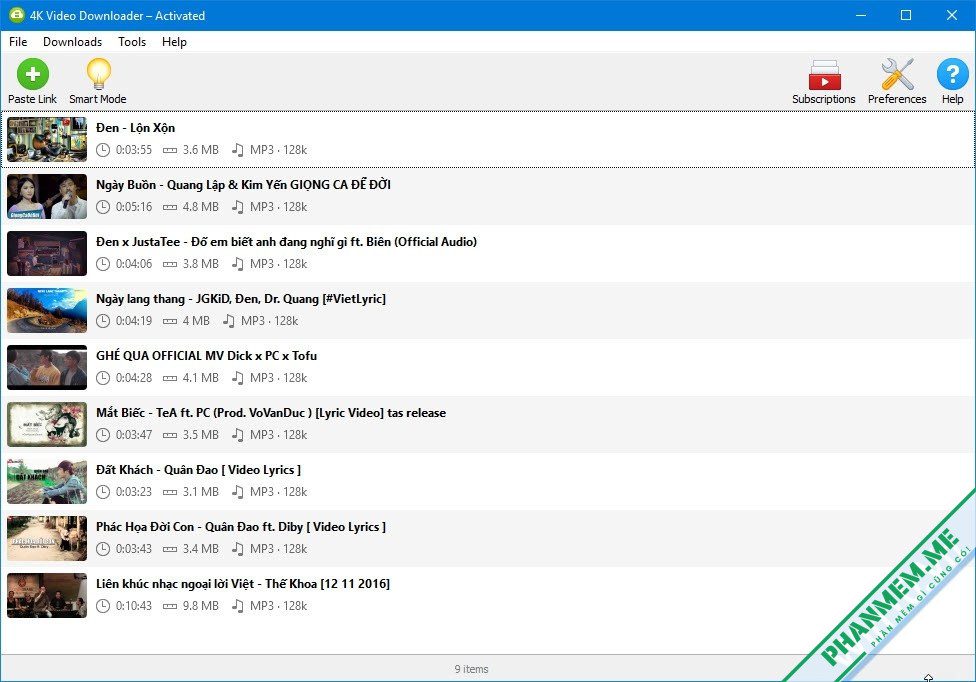Open the Downloads menu
Viewport: 976px width, 682px height.
click(x=72, y=42)
